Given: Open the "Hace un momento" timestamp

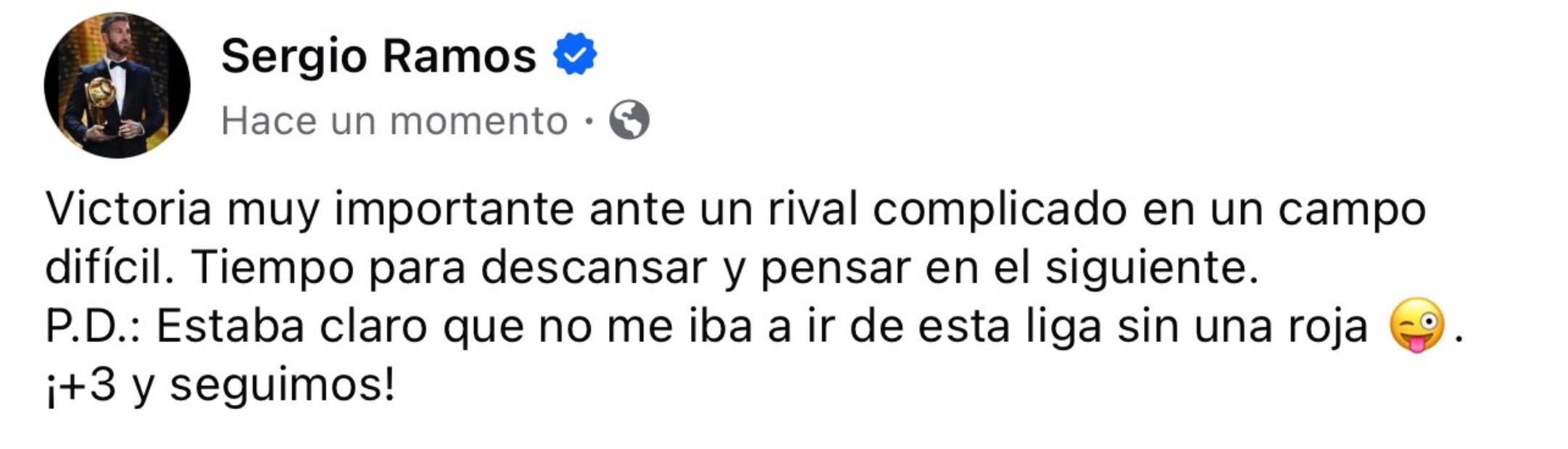Looking at the screenshot, I should 394,120.
